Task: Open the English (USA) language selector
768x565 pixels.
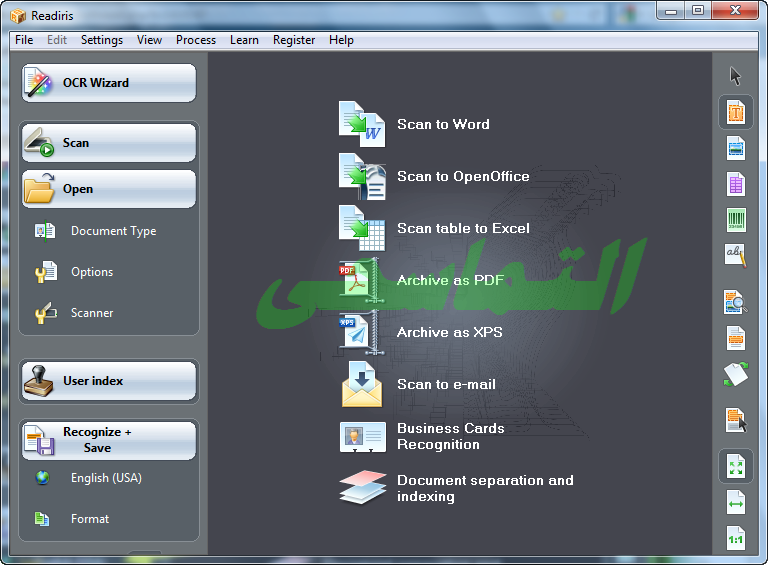Action: coord(106,478)
